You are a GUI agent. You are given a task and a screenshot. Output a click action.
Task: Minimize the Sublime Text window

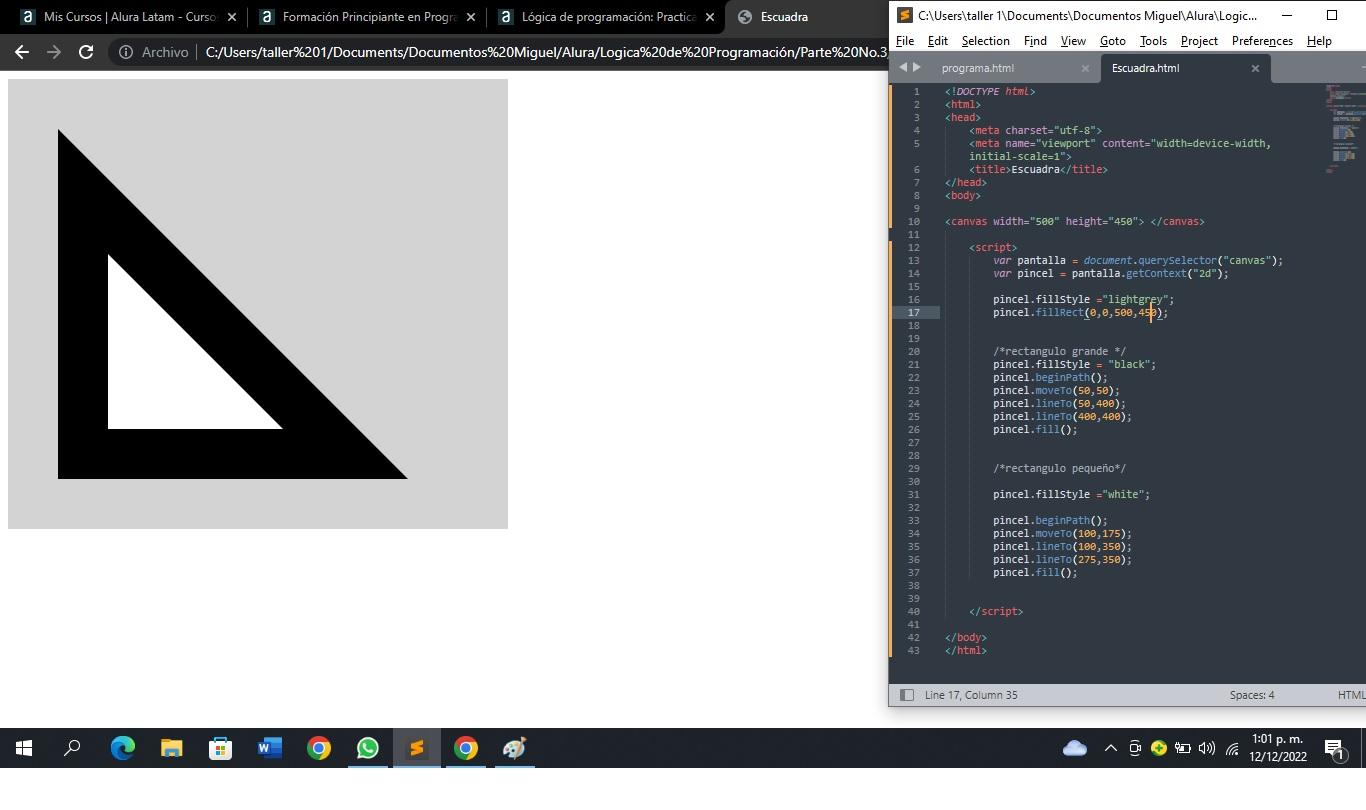pos(1287,15)
